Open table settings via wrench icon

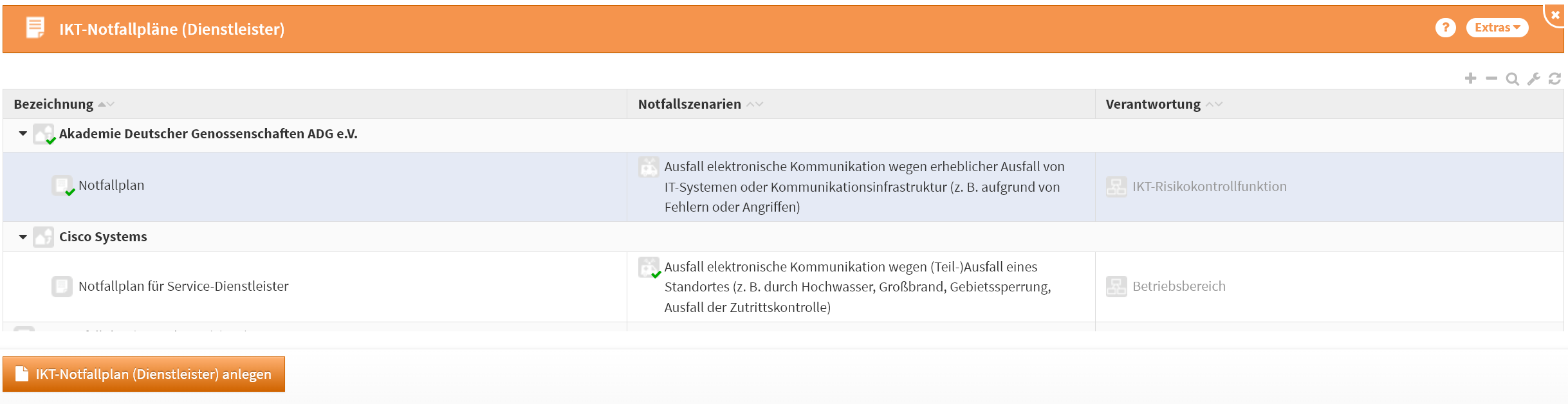point(1534,78)
